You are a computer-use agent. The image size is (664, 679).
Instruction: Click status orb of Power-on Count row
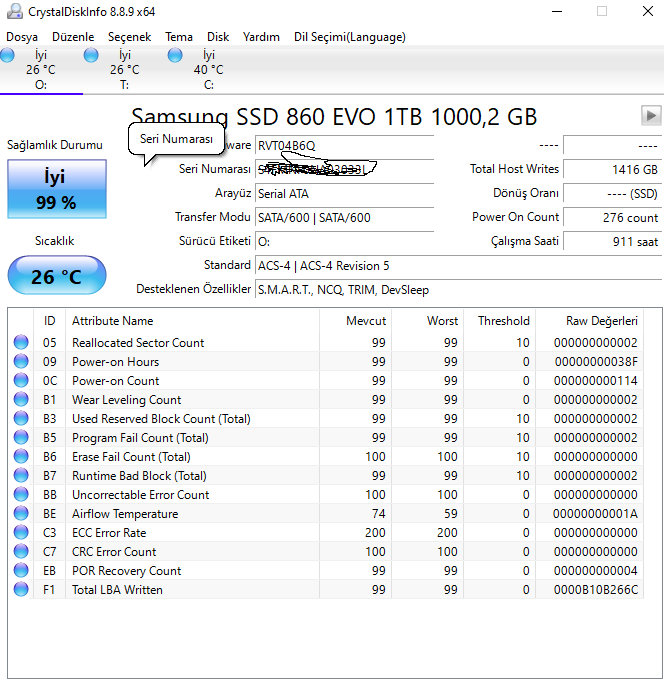21,380
